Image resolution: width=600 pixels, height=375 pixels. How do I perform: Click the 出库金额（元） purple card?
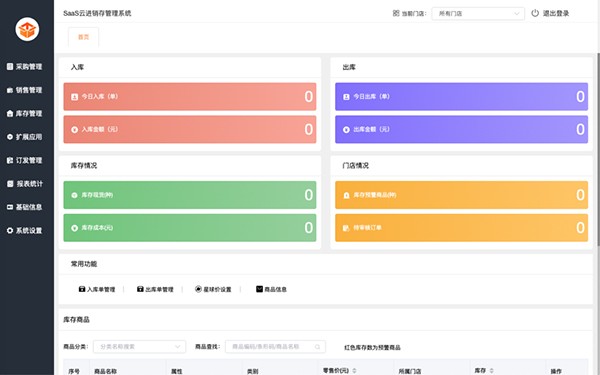point(461,130)
